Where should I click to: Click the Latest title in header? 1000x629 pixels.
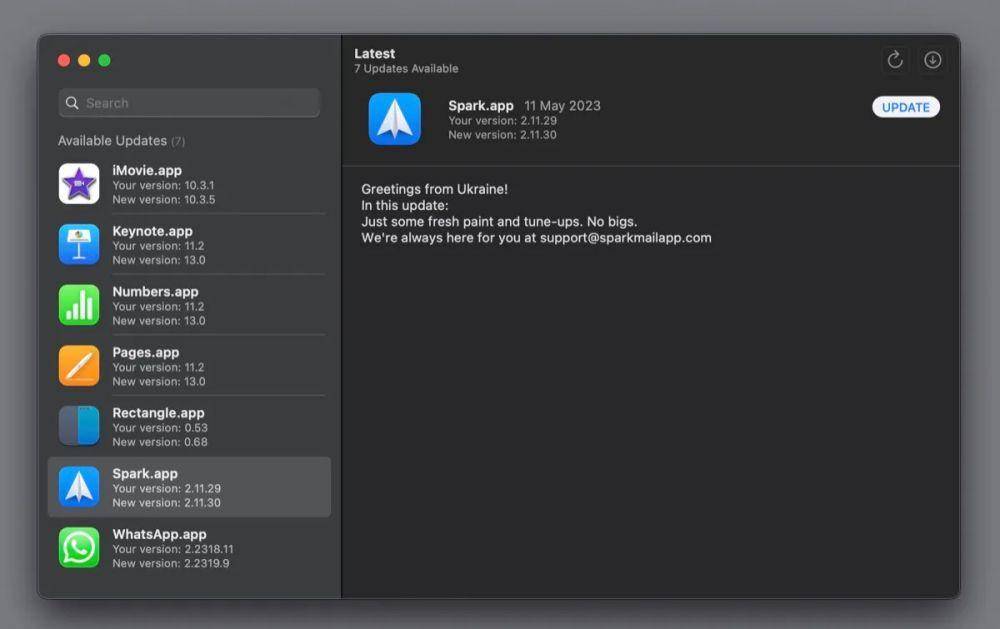[x=374, y=54]
